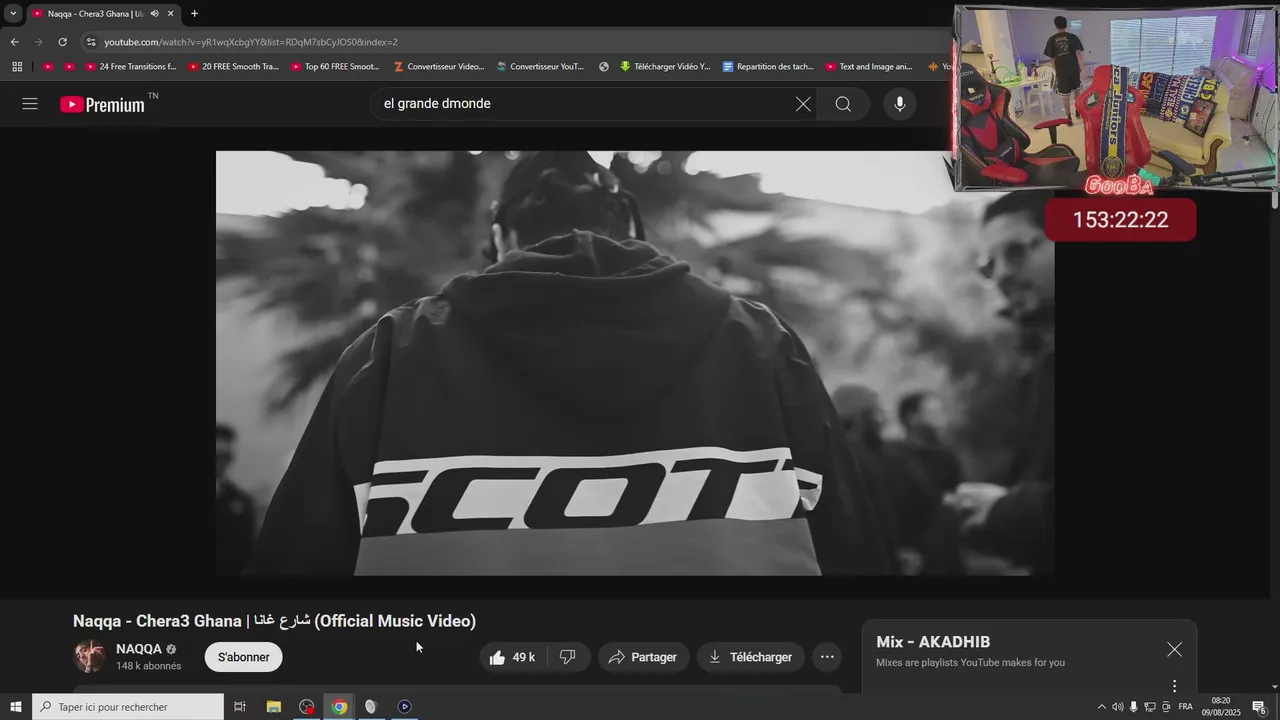This screenshot has height=720, width=1280.
Task: Open a new browser tab
Action: point(194,14)
